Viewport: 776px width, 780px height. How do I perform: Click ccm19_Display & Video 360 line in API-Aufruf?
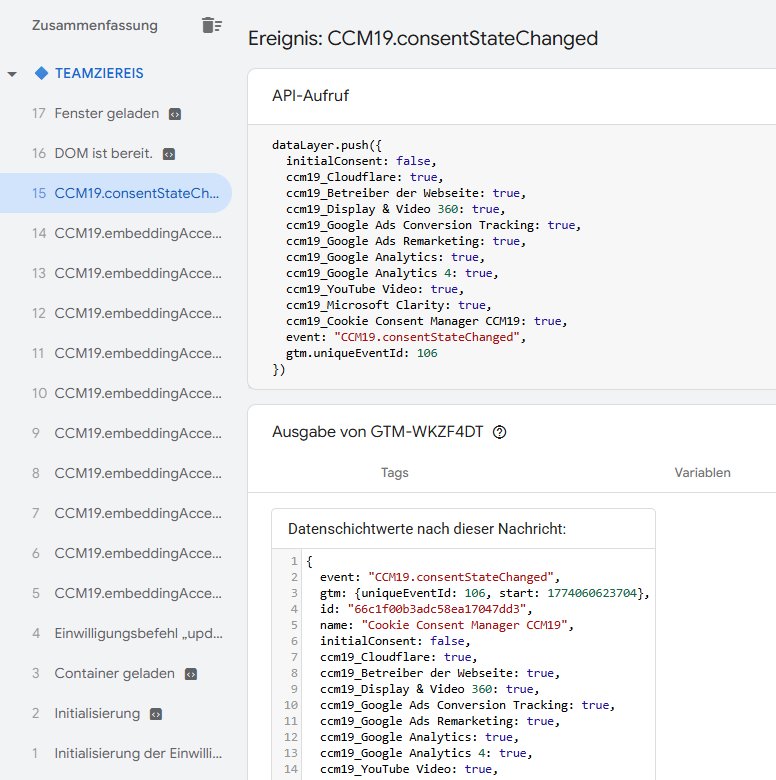pos(395,209)
